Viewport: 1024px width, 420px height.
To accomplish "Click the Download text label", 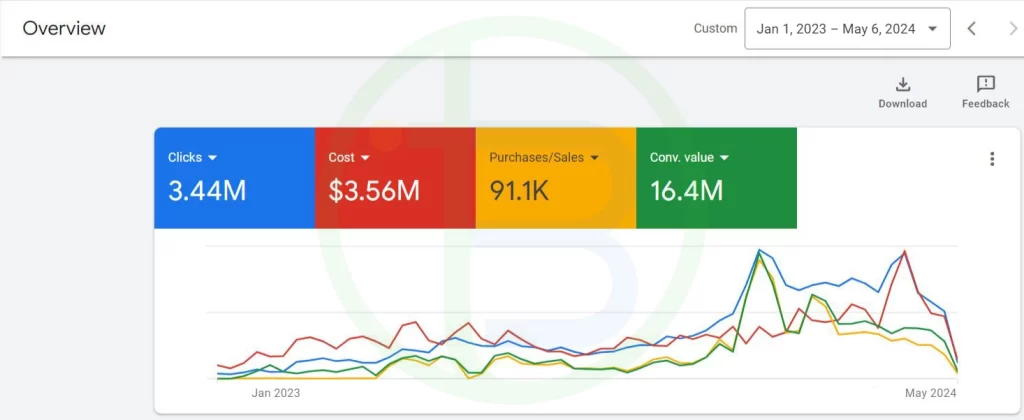I will click(902, 104).
